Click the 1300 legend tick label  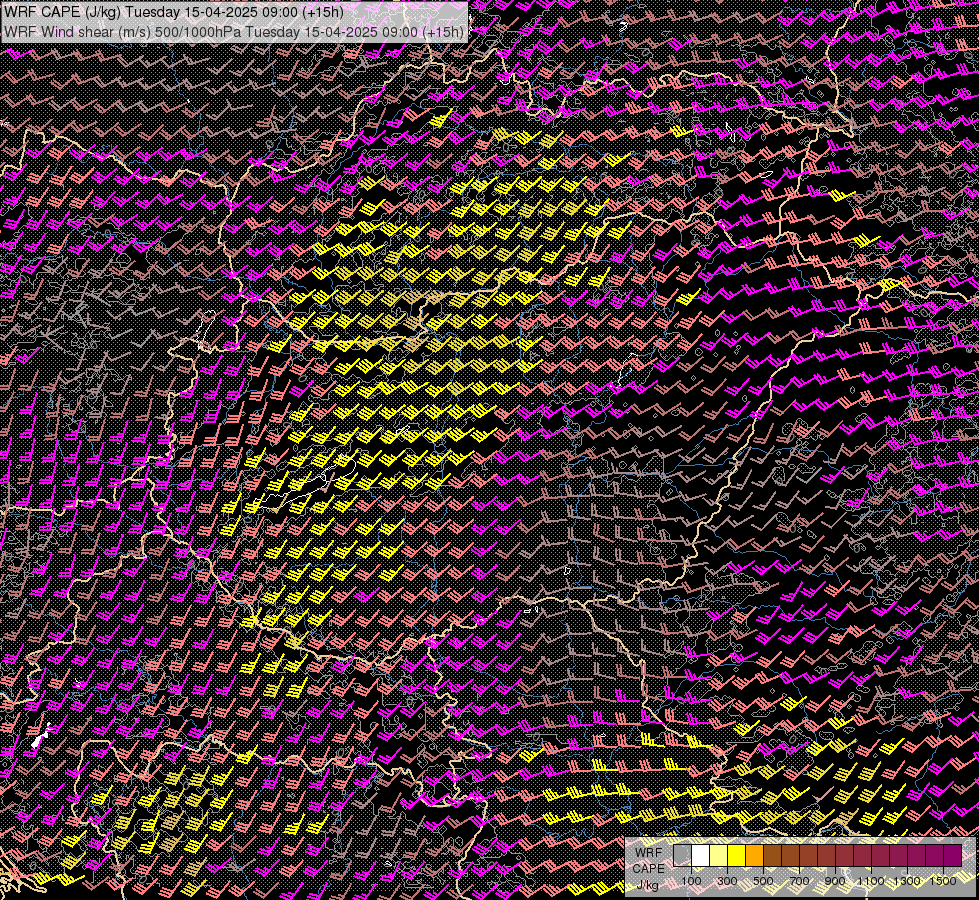tap(907, 881)
